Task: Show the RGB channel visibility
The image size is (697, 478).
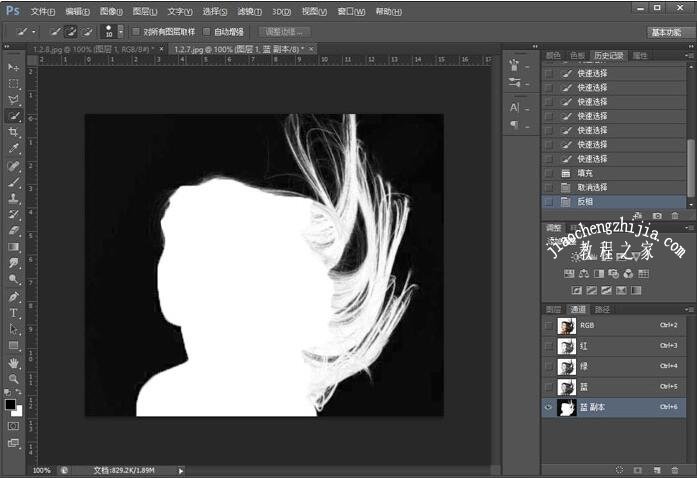Action: point(547,326)
